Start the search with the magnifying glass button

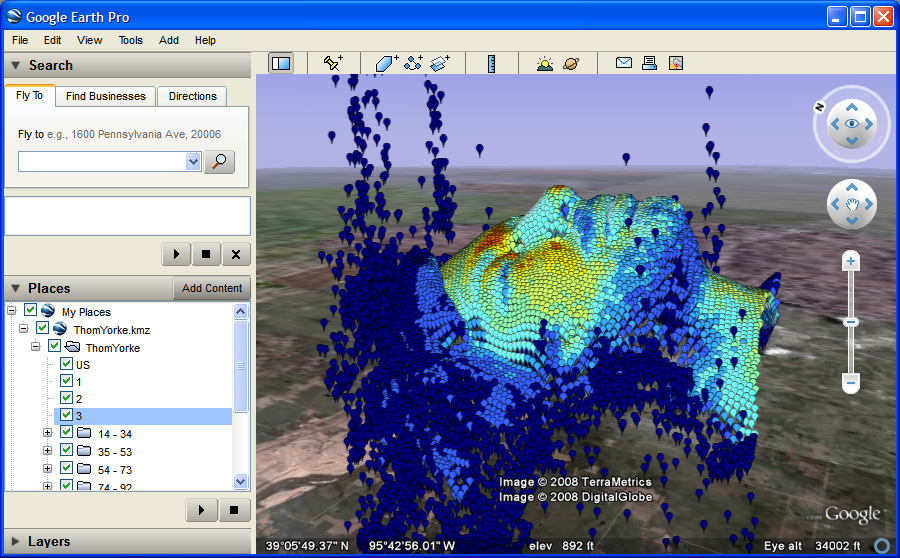tap(219, 162)
